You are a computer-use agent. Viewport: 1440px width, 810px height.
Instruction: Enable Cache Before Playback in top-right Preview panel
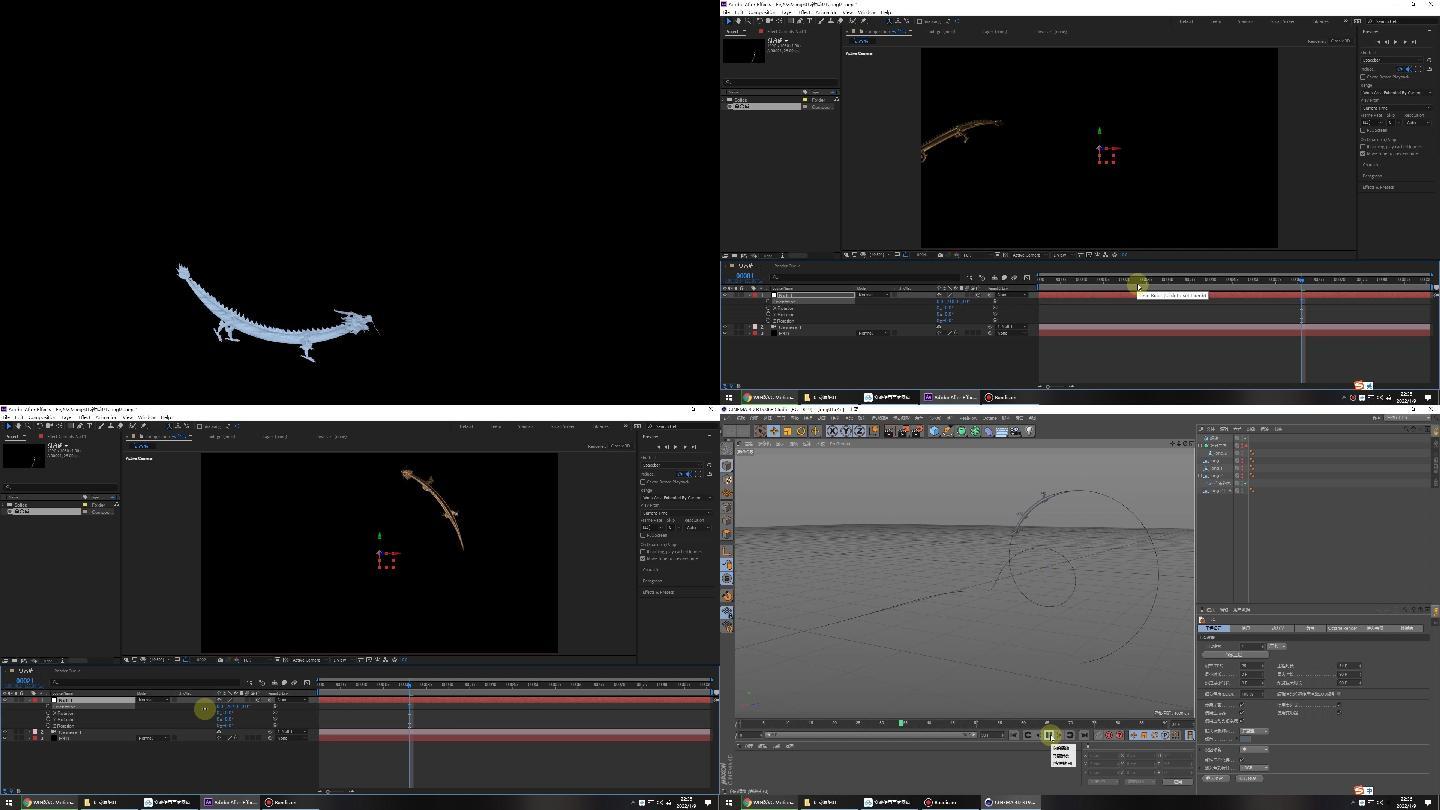(1363, 76)
